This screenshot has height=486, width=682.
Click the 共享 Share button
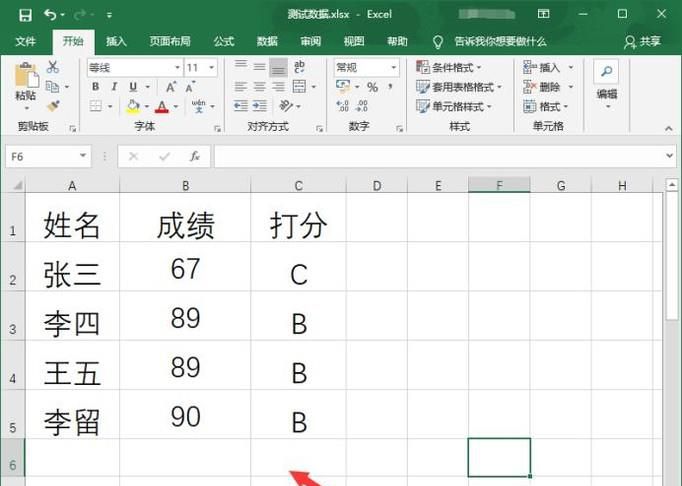point(642,42)
